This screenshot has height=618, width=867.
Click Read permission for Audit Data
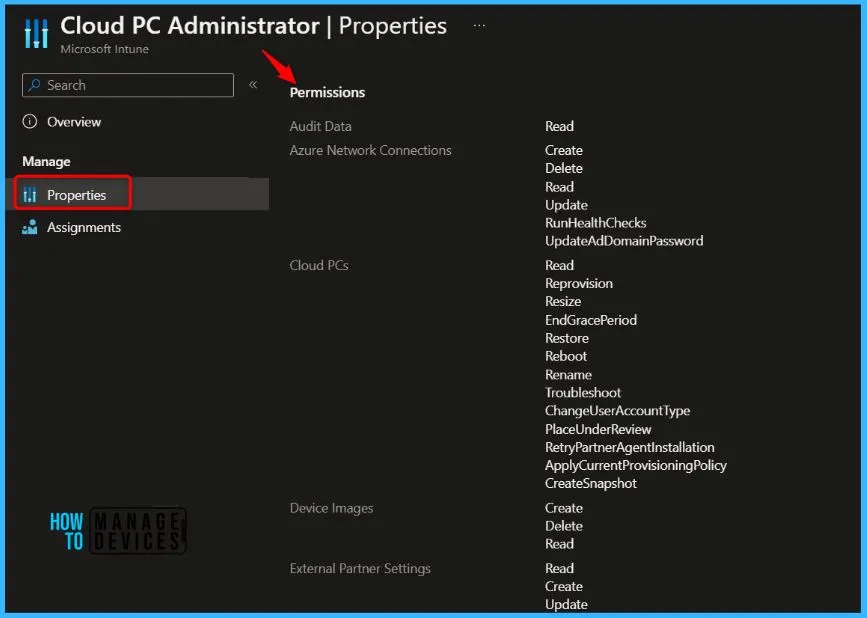[560, 126]
